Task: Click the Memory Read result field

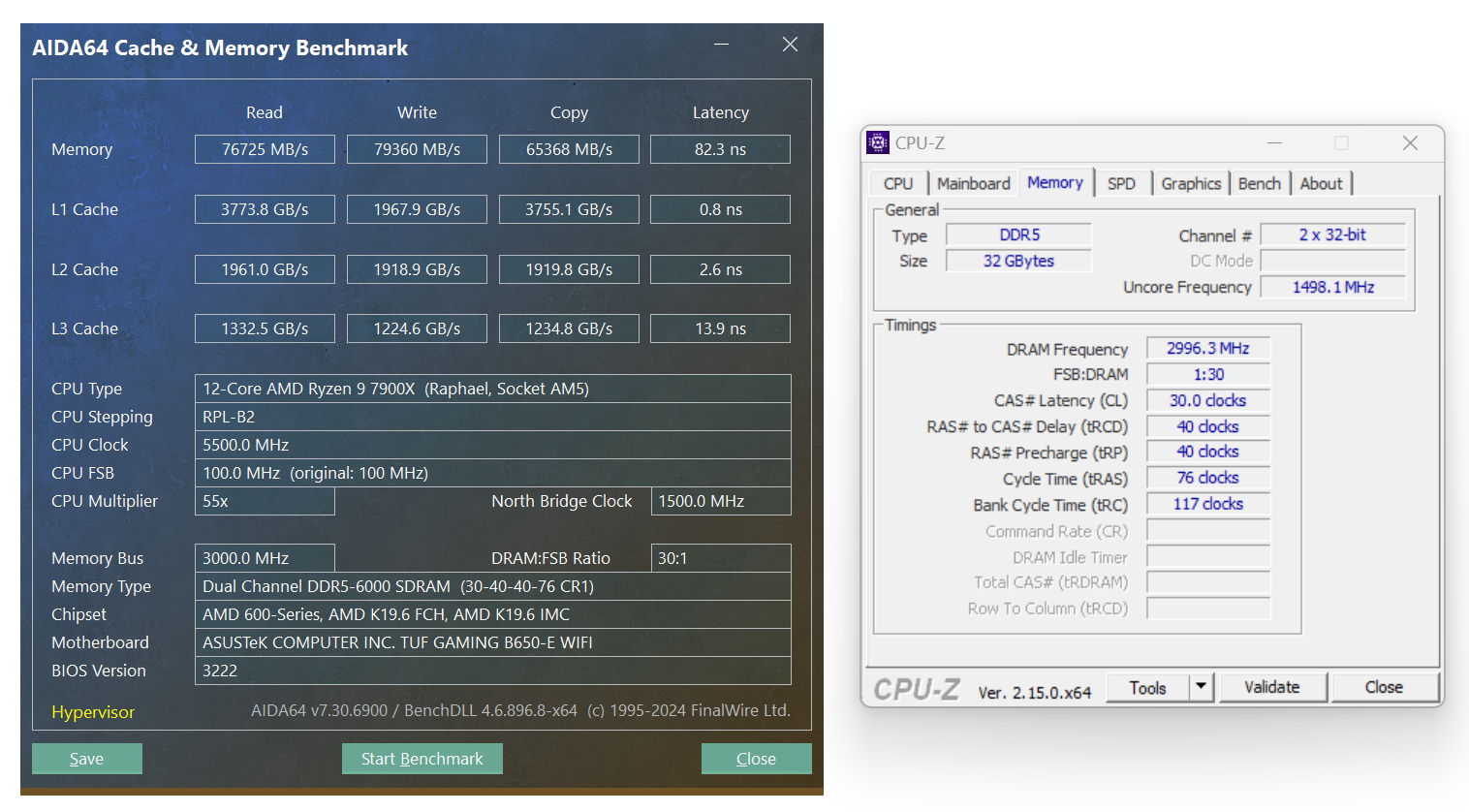Action: pos(265,149)
